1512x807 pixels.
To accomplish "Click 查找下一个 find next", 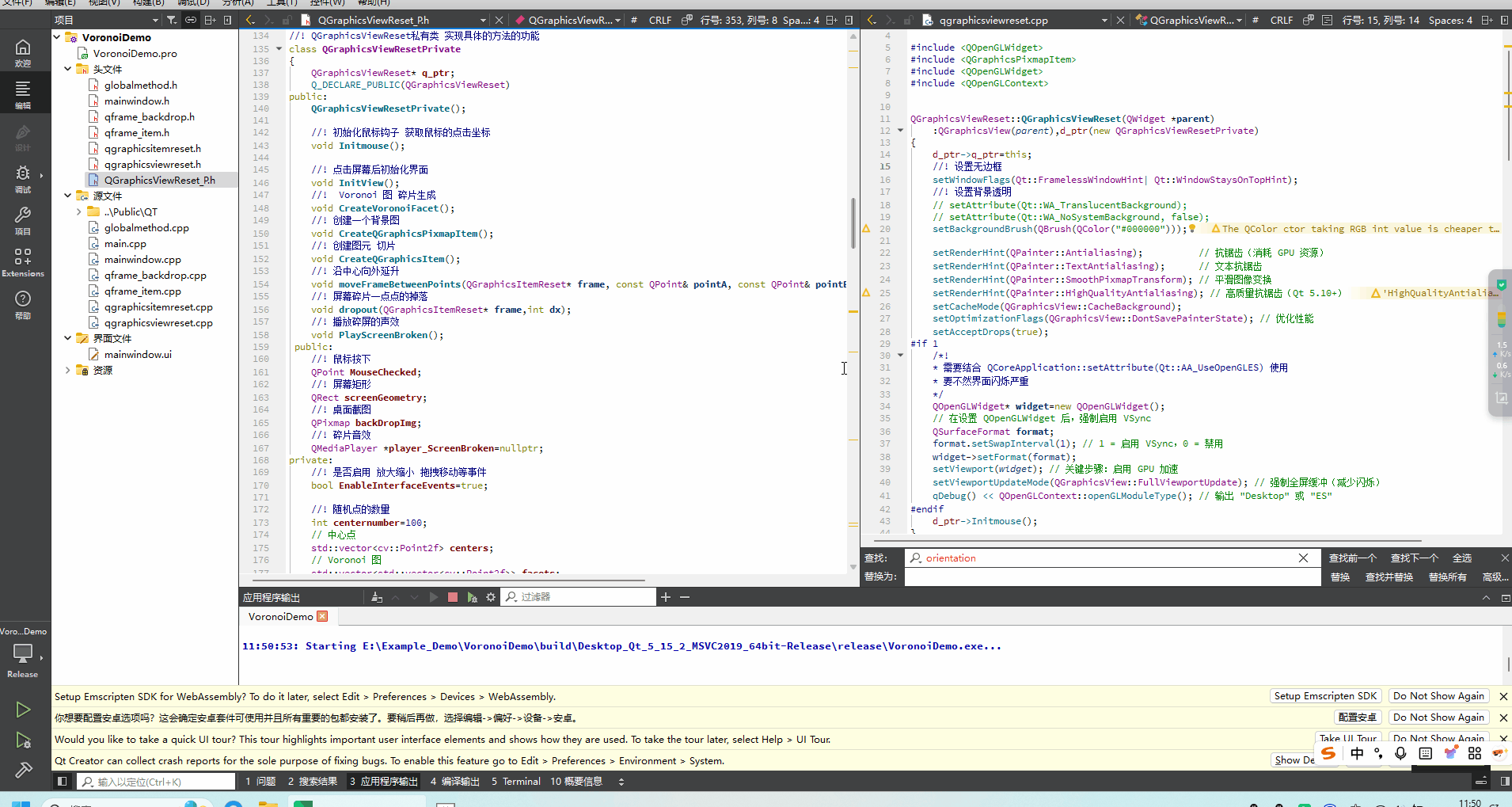I will tap(1414, 558).
